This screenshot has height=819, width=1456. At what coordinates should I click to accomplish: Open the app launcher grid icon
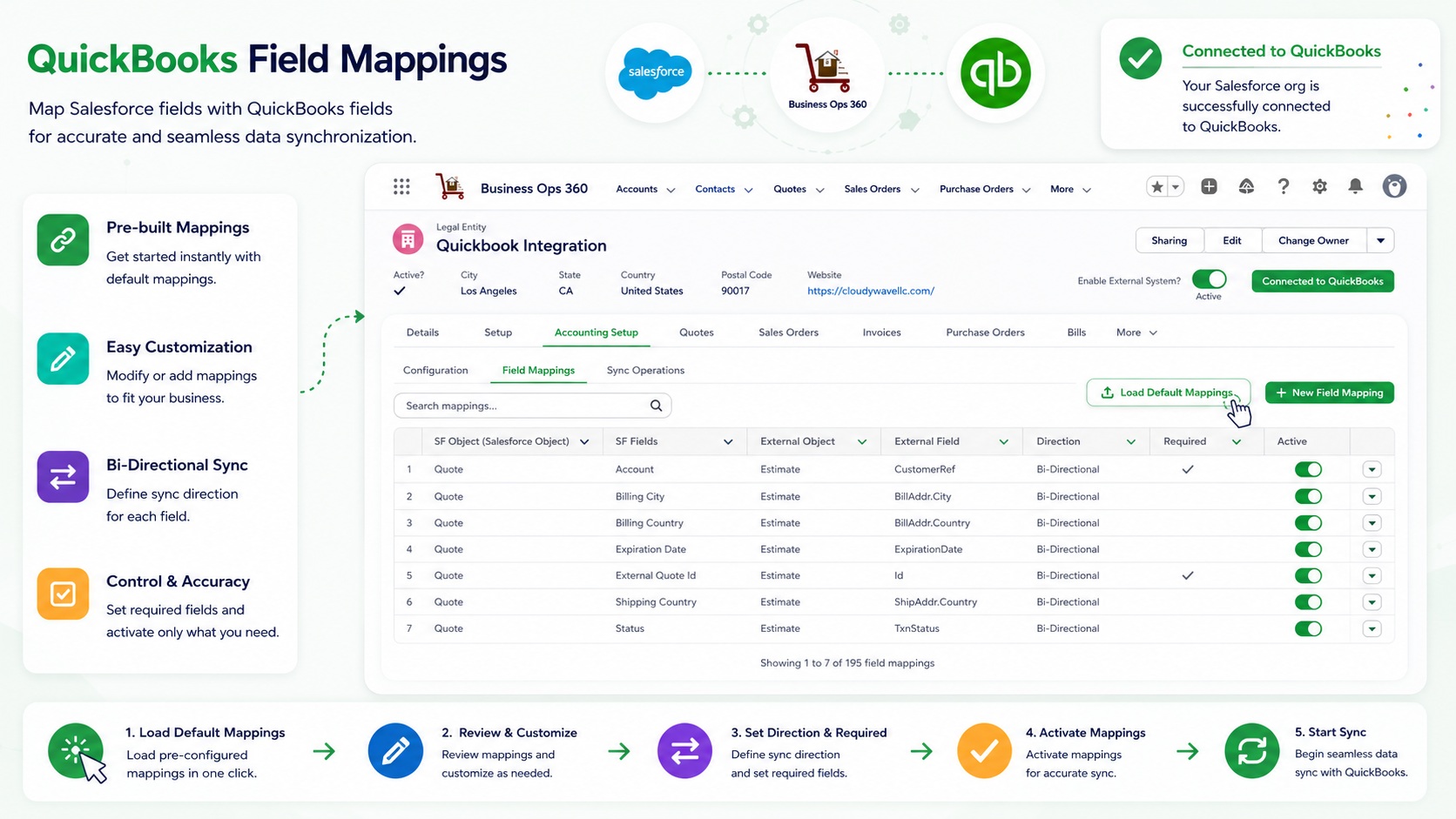tap(401, 186)
